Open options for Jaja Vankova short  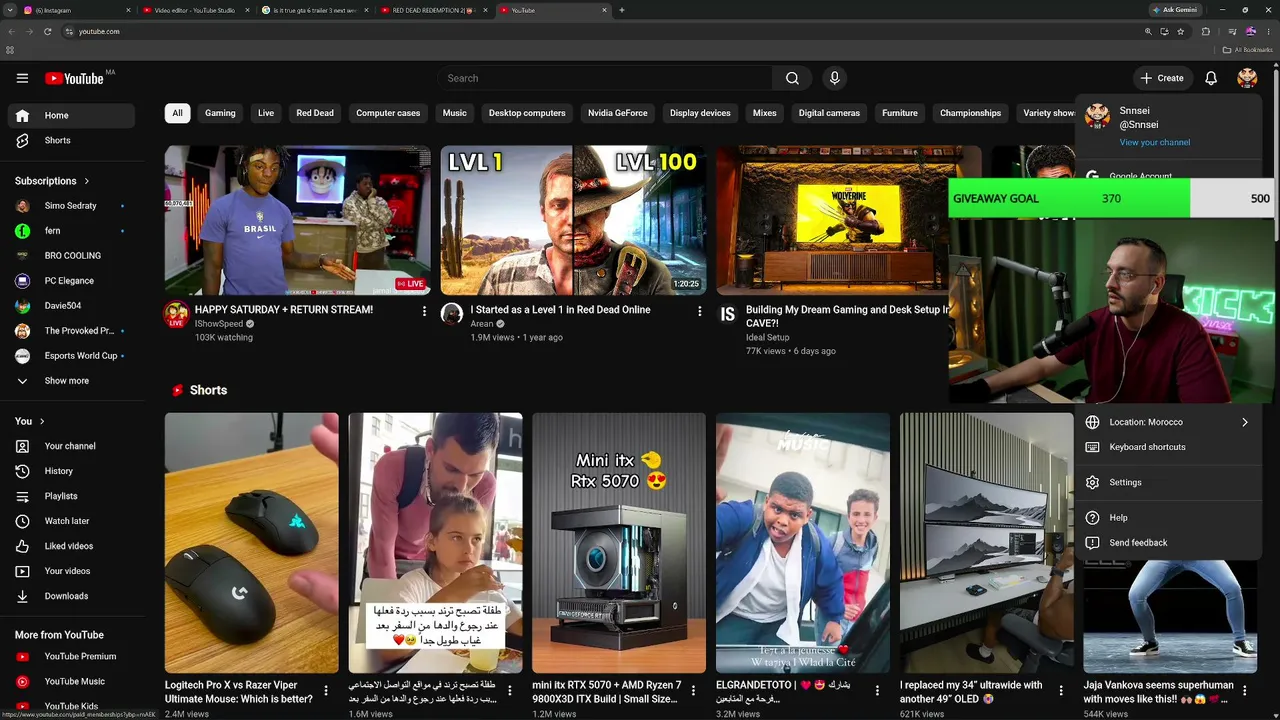coord(1245,690)
